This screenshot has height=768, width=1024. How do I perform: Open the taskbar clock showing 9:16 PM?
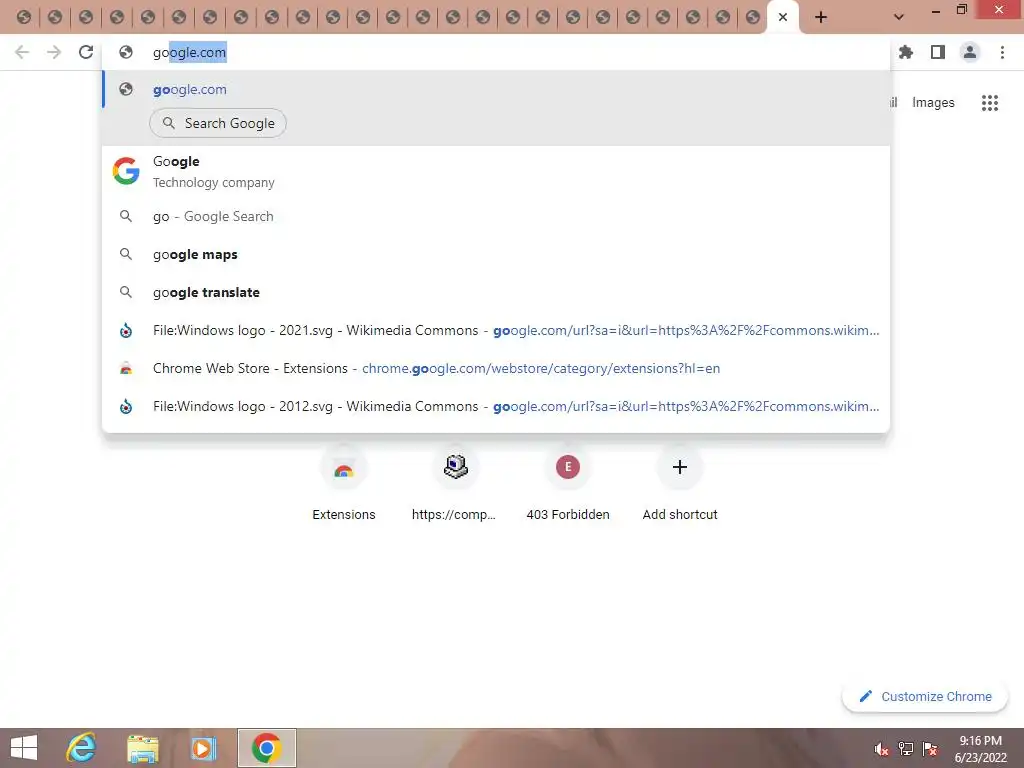(980, 748)
